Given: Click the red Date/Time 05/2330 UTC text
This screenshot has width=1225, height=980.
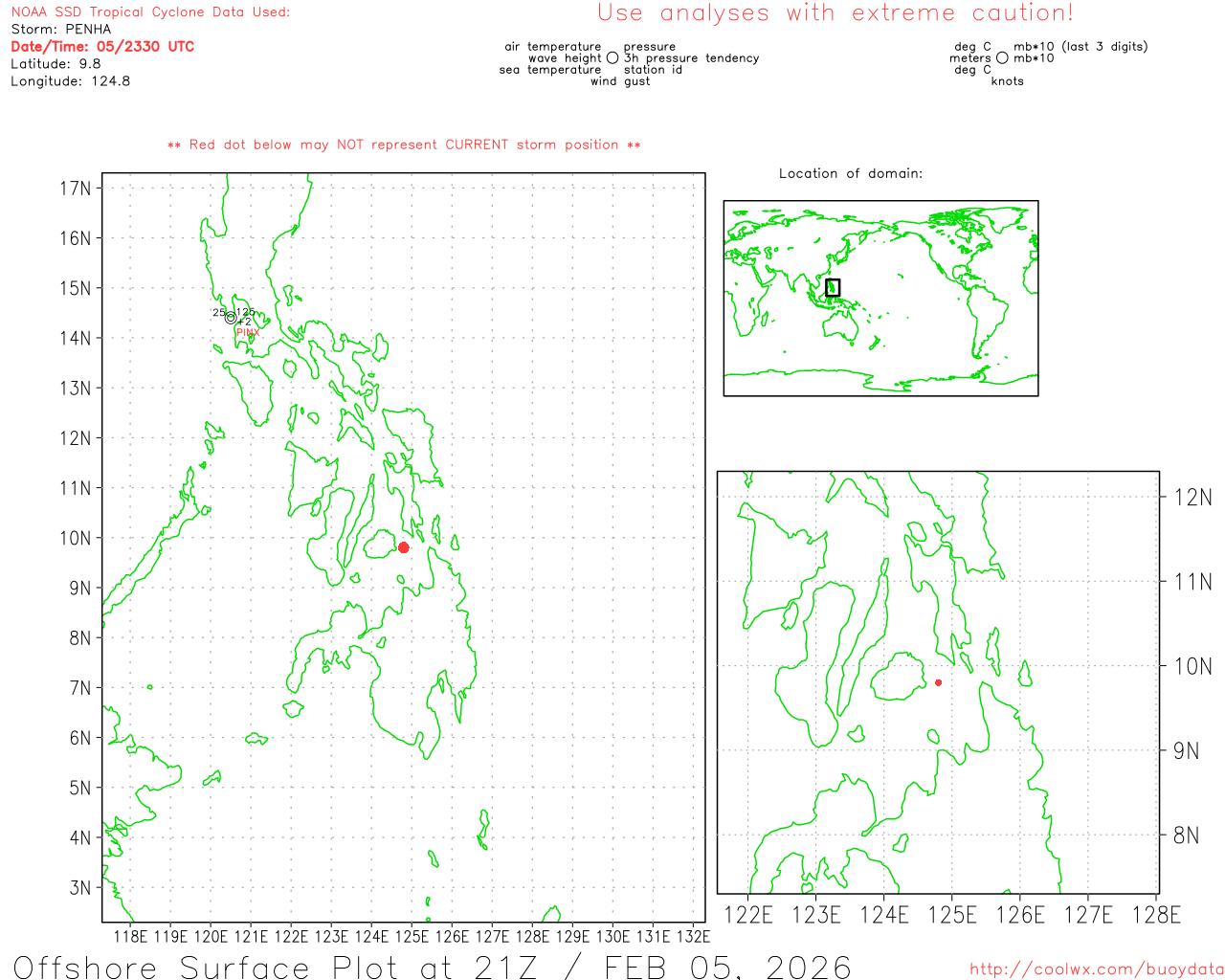Looking at the screenshot, I should pos(102,46).
